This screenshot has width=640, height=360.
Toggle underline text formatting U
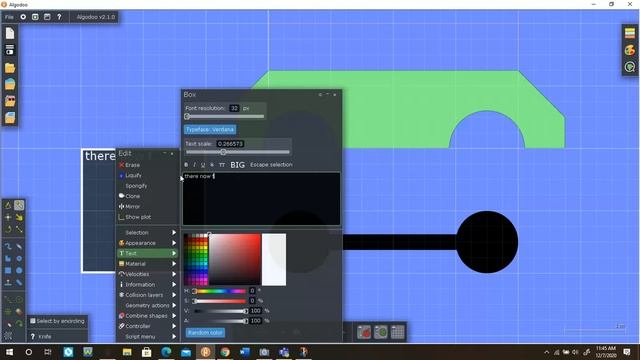tap(203, 165)
